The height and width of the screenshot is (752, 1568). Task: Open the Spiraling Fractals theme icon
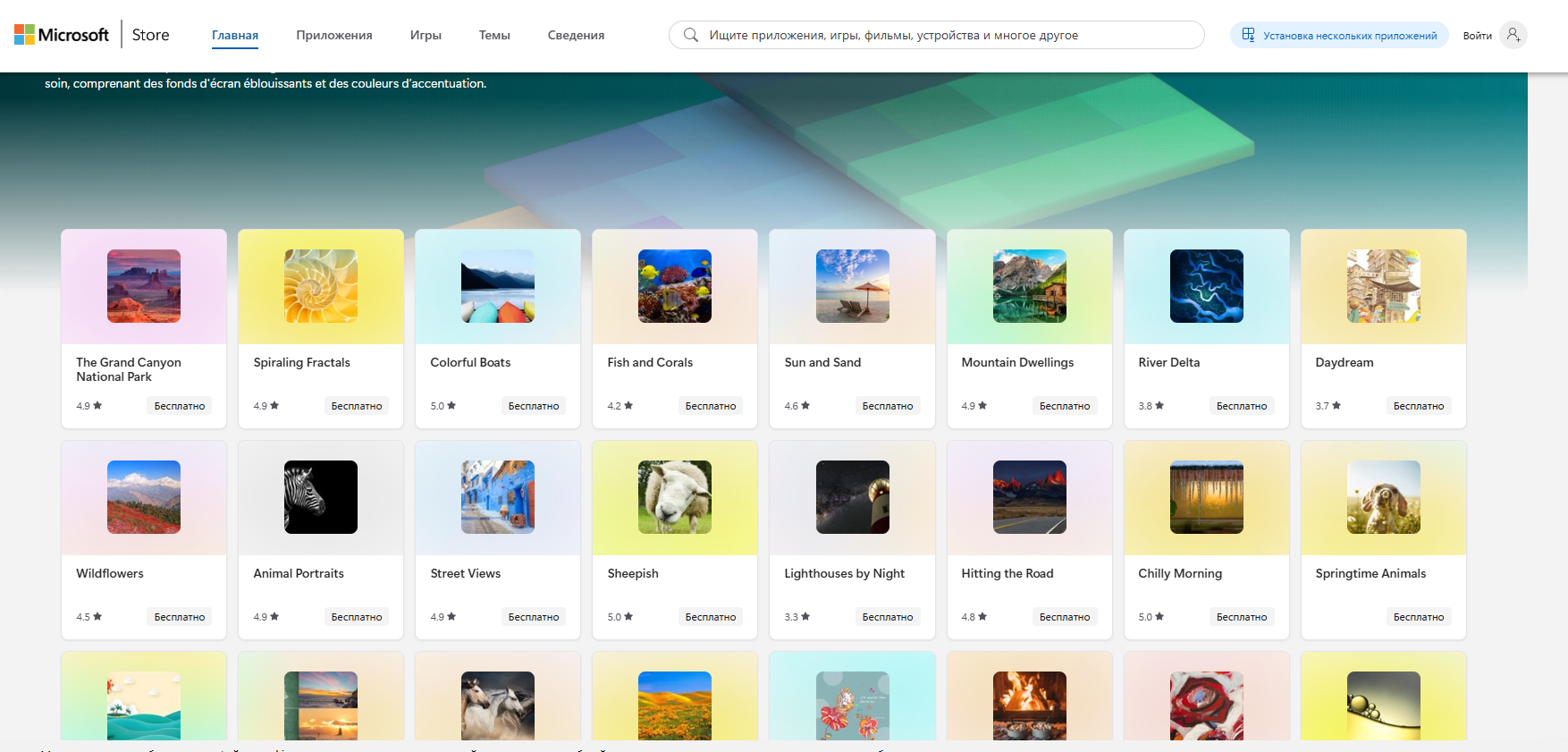[x=320, y=286]
